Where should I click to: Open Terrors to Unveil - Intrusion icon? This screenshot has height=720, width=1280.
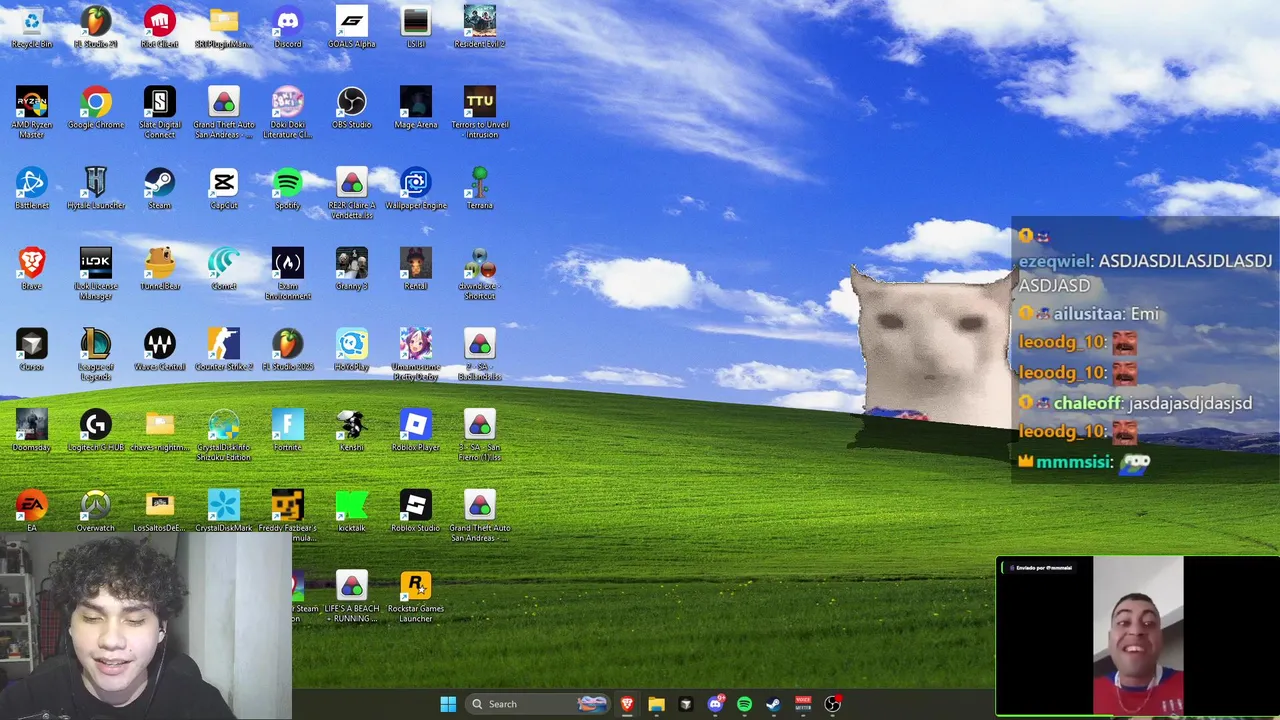[480, 112]
